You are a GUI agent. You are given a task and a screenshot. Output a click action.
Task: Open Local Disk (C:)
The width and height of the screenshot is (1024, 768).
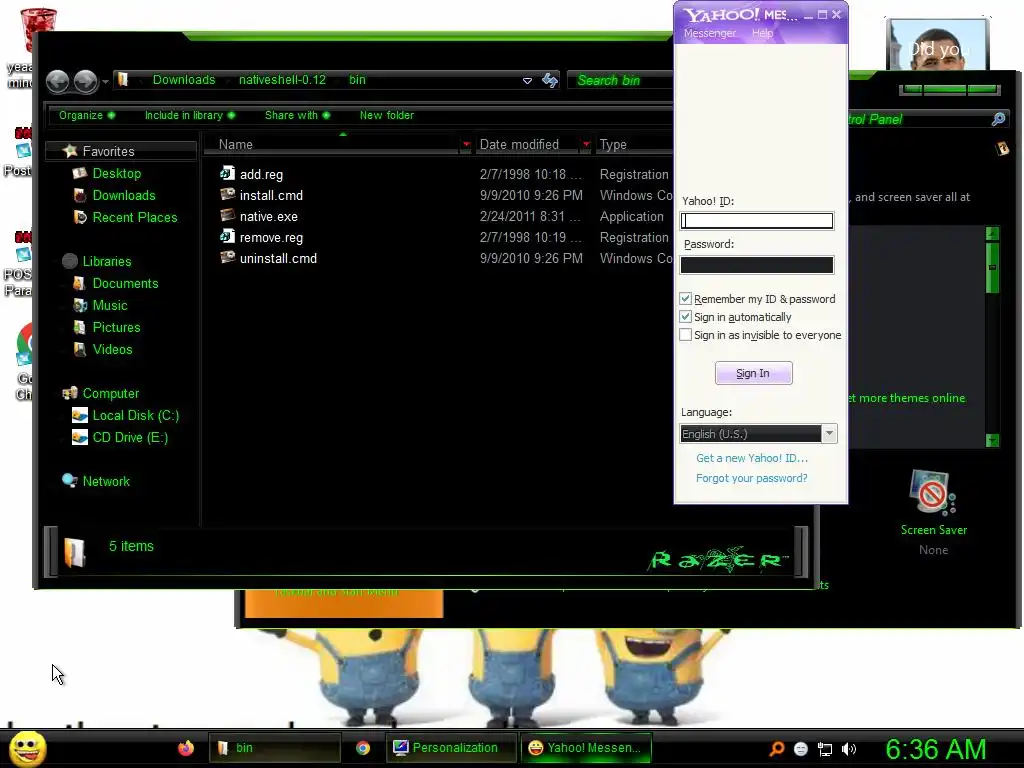coord(135,415)
